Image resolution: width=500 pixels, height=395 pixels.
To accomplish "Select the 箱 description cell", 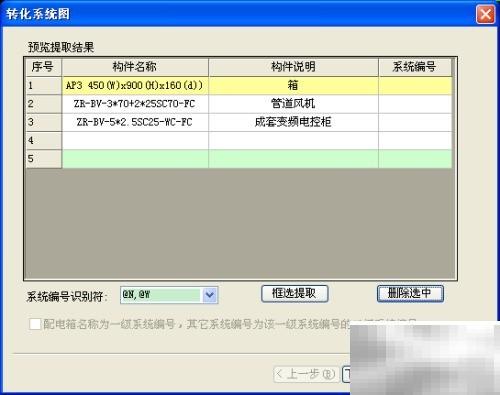I will click(x=293, y=86).
